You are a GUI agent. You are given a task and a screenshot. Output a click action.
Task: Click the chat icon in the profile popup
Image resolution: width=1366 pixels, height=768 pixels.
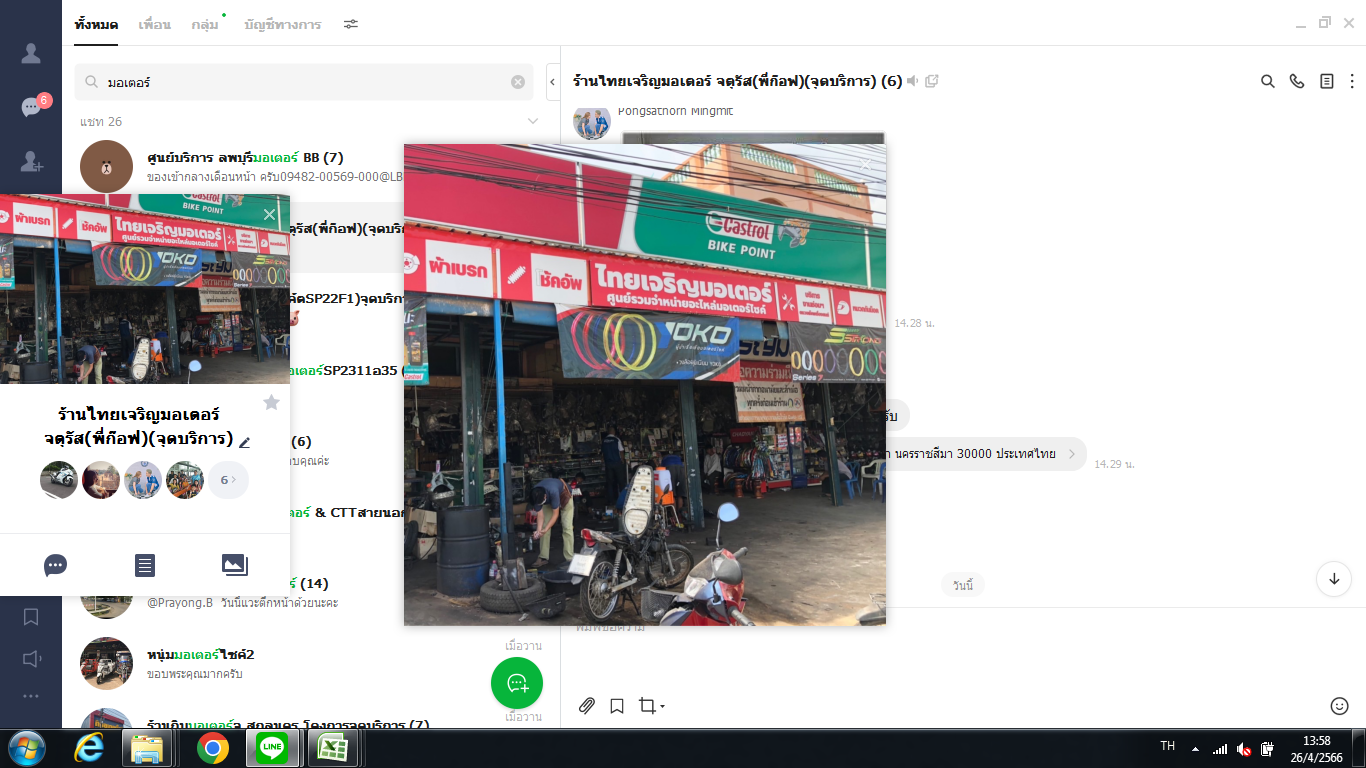56,565
